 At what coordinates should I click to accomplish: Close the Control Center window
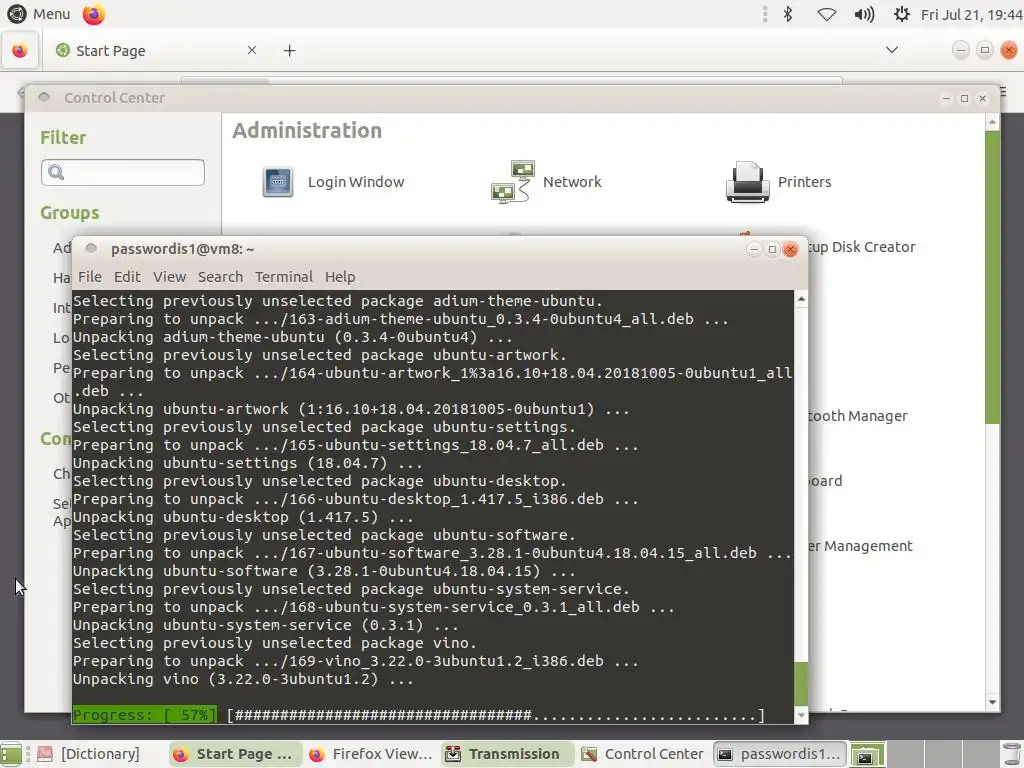[x=982, y=98]
